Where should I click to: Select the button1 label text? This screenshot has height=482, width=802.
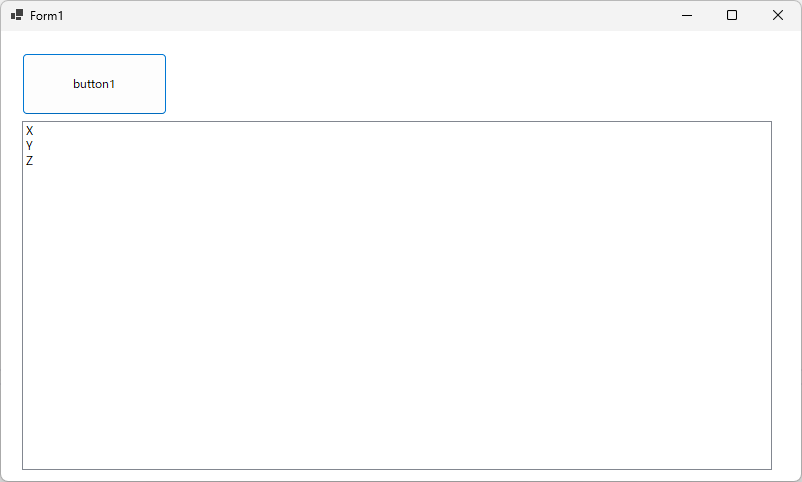click(94, 84)
